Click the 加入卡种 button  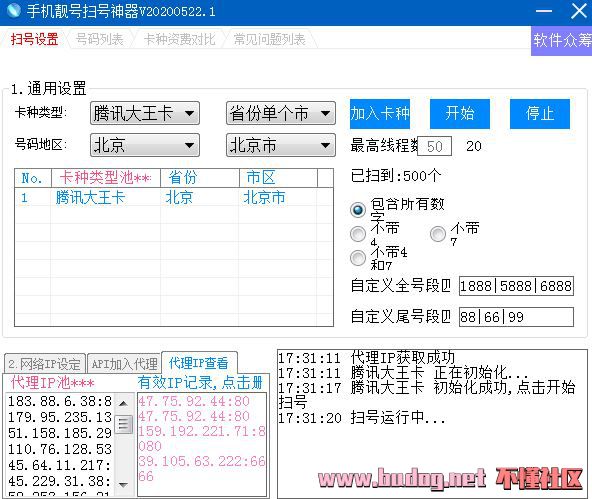(380, 114)
